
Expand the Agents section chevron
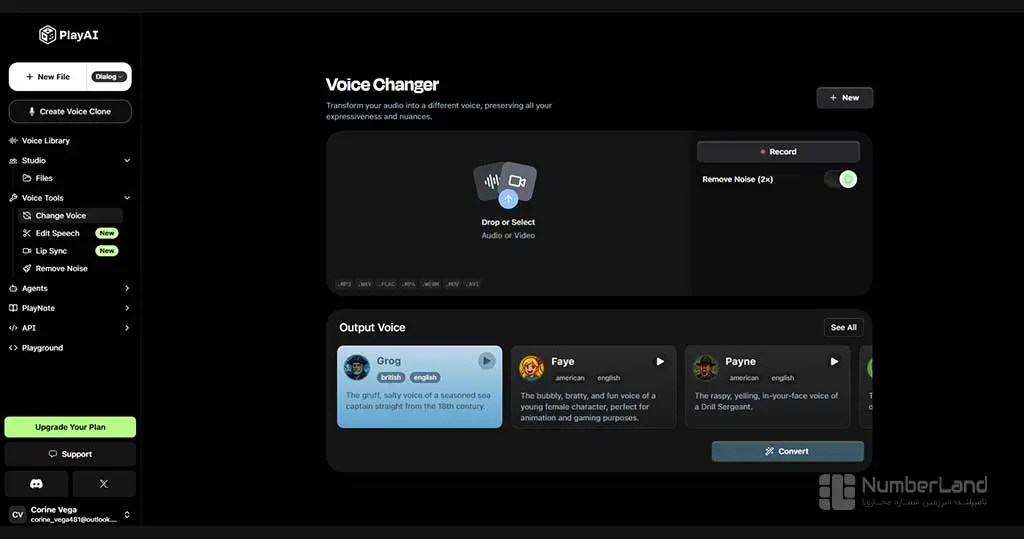click(127, 288)
